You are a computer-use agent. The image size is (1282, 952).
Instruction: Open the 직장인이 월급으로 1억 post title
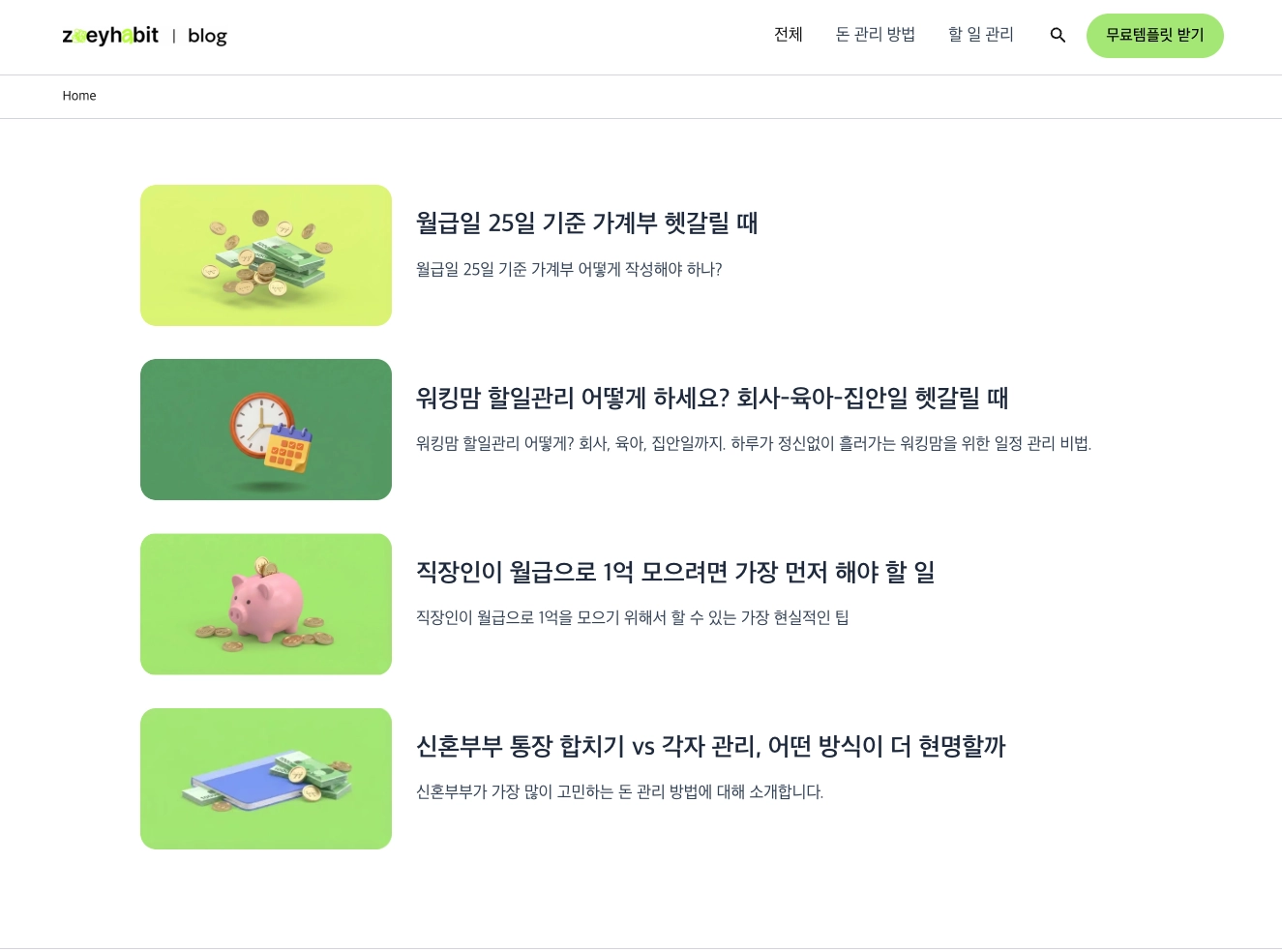pyautogui.click(x=675, y=572)
